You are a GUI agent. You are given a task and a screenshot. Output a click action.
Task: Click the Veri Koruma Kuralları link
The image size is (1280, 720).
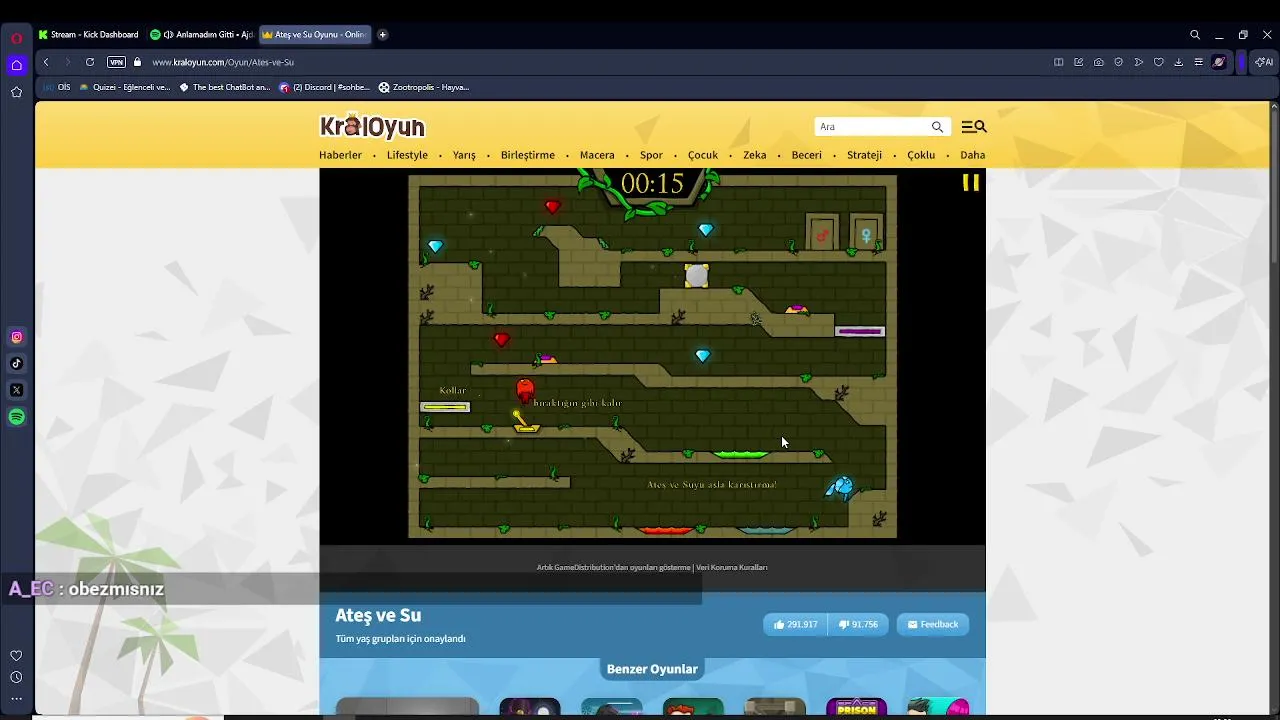[732, 567]
